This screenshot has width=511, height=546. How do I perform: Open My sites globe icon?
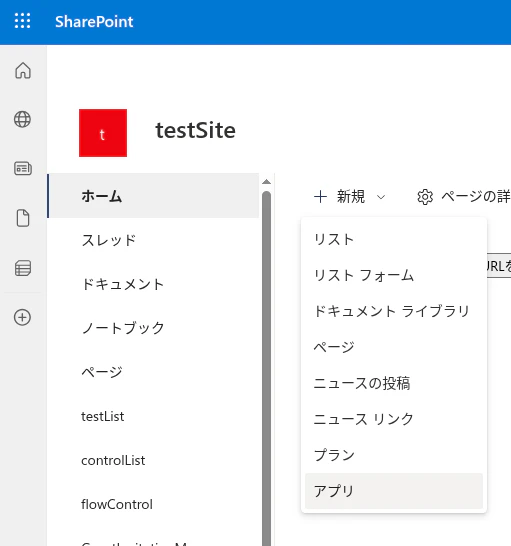[x=23, y=119]
